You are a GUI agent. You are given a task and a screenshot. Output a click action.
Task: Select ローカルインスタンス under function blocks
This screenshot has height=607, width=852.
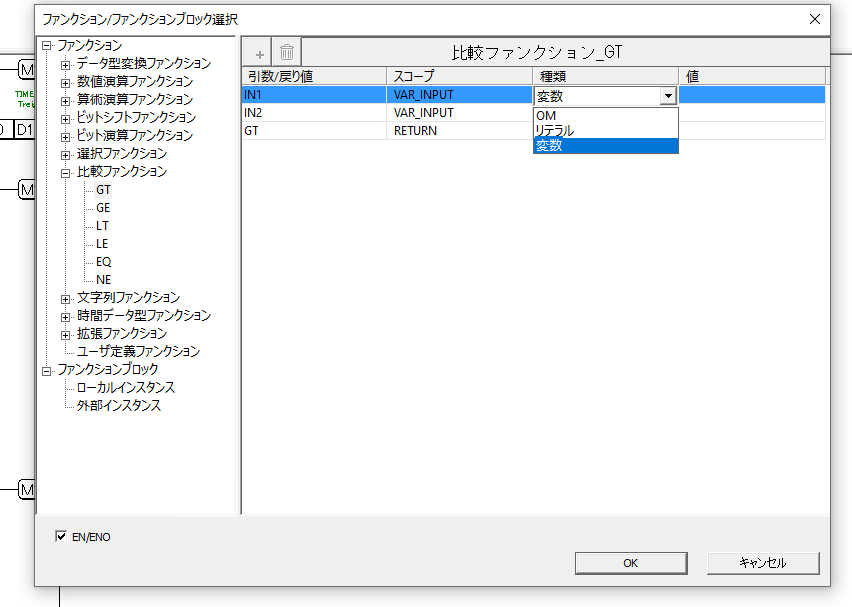126,388
